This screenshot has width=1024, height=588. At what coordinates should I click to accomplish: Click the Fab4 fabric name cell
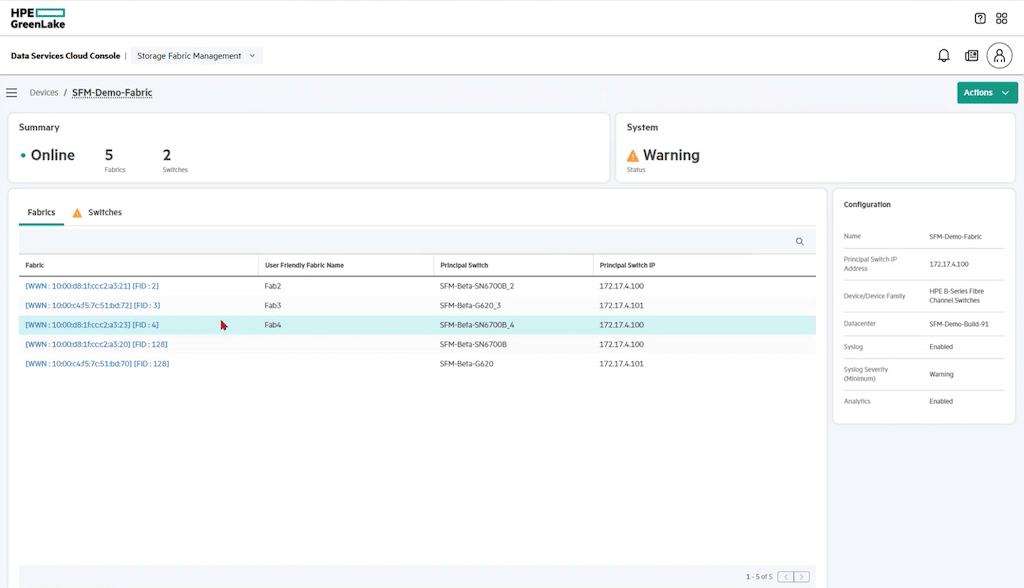tap(272, 325)
